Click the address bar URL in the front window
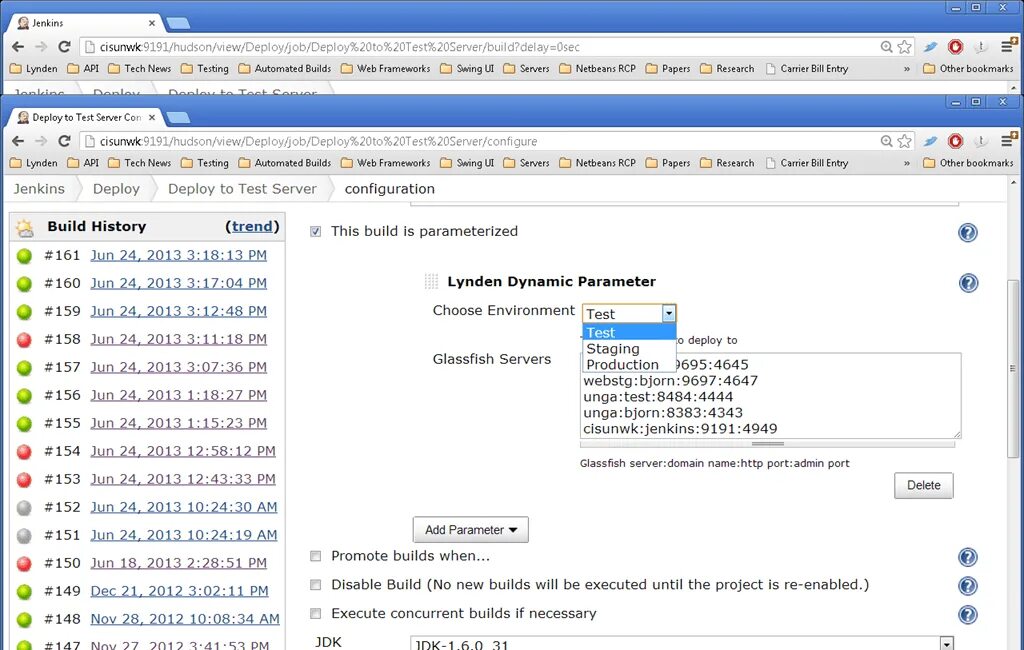The width and height of the screenshot is (1024, 650). tap(318, 141)
